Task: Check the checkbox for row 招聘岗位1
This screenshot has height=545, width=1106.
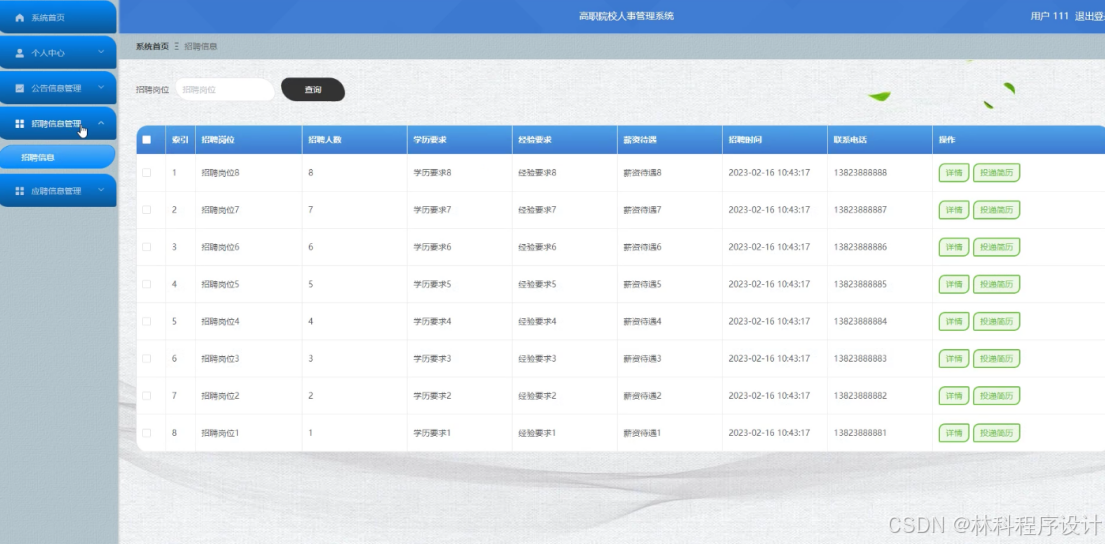Action: point(147,433)
